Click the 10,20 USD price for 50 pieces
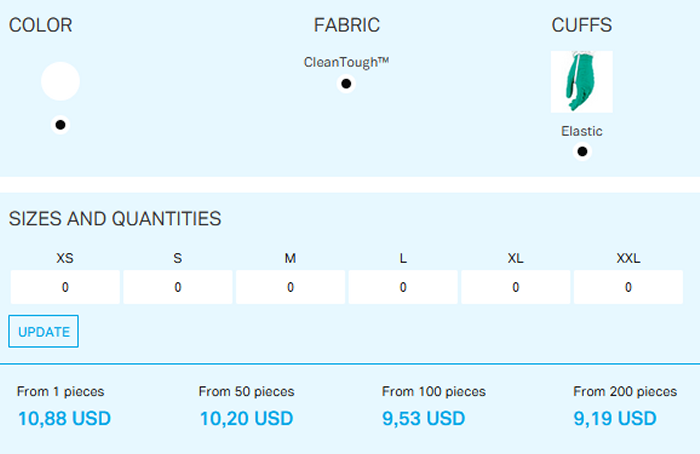 (246, 418)
